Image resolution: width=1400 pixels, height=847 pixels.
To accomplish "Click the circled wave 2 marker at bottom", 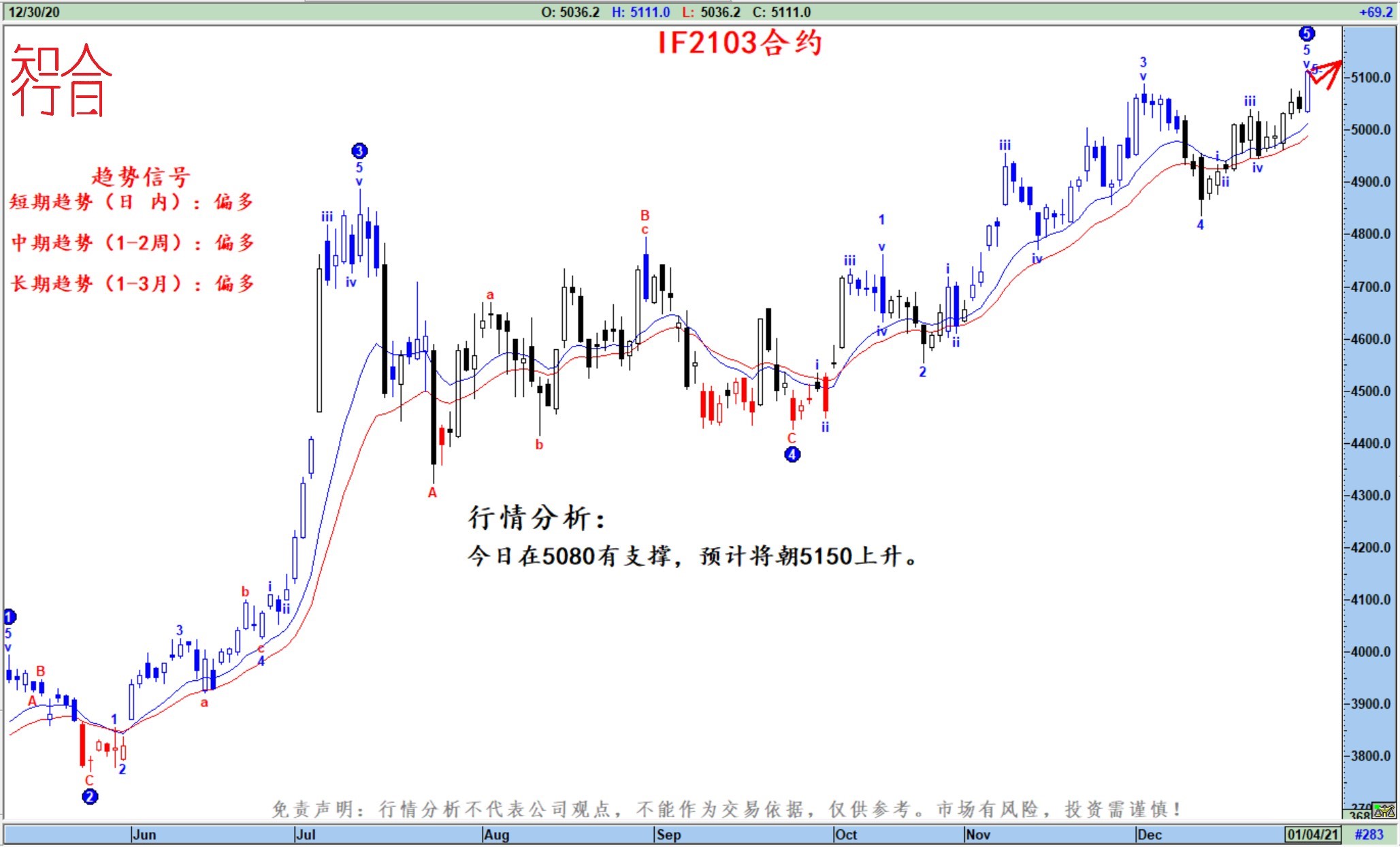I will coord(90,796).
